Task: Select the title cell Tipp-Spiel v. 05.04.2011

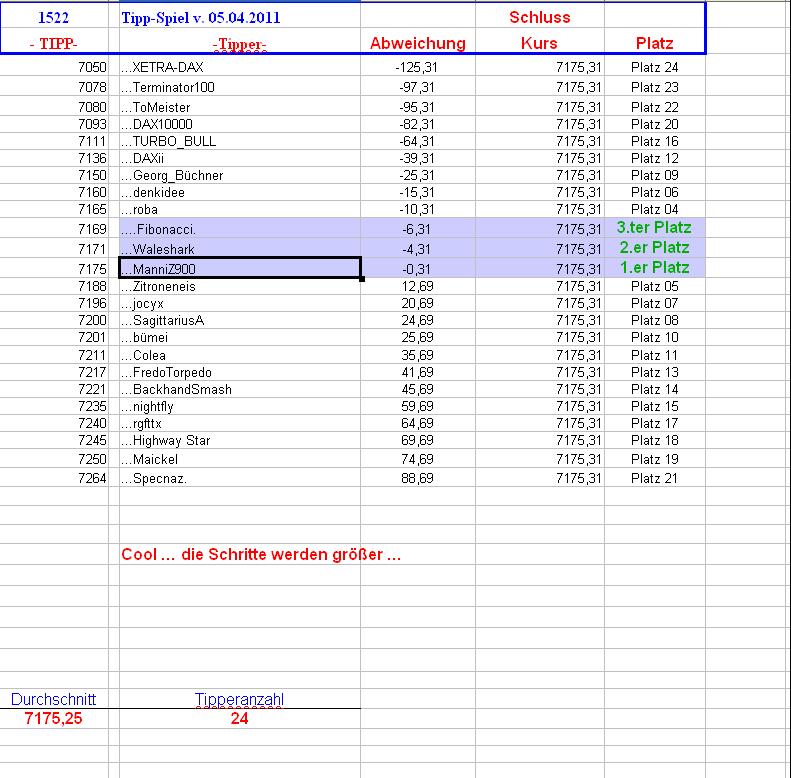Action: point(240,17)
